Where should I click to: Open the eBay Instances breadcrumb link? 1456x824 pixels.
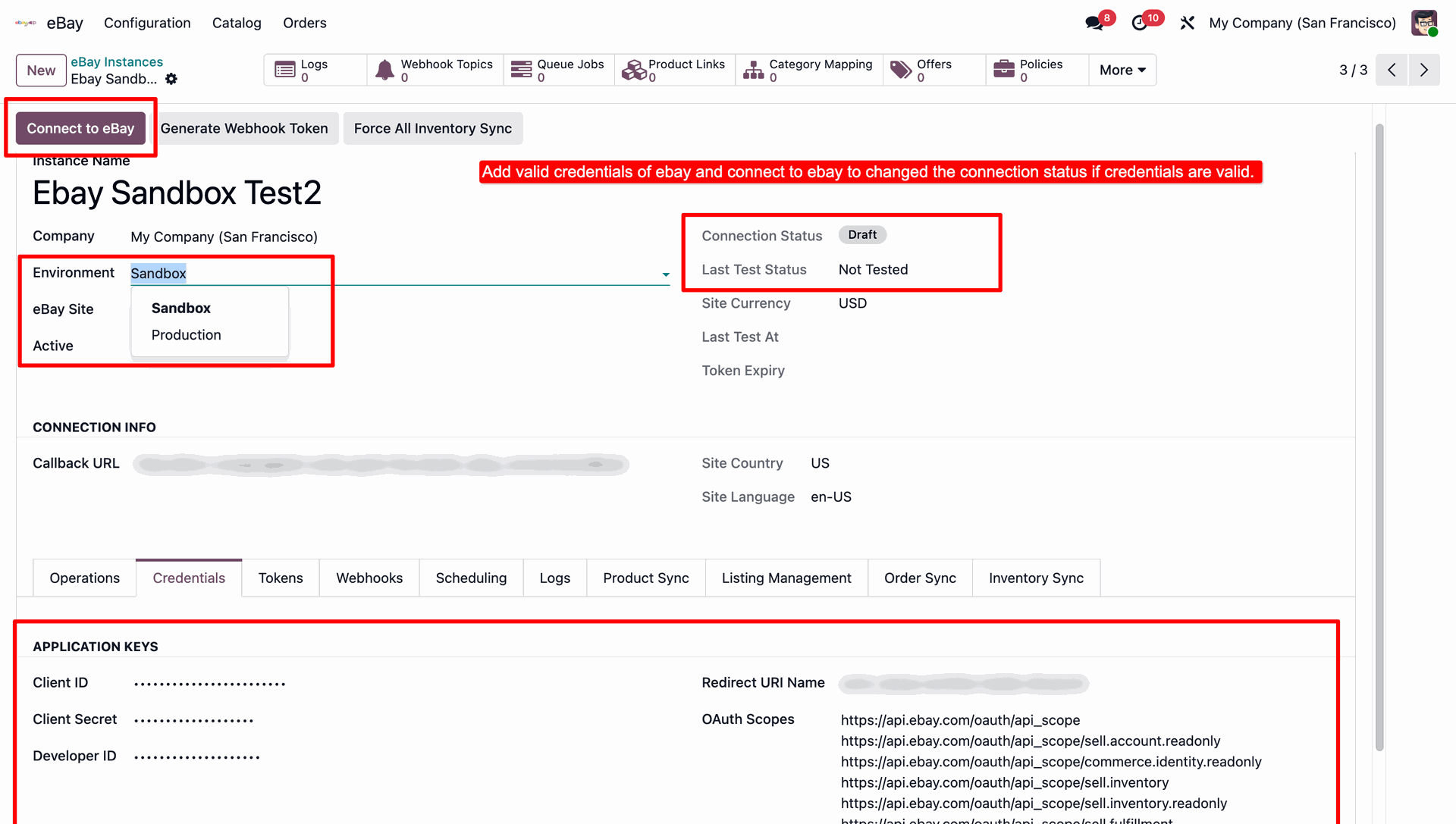[117, 62]
